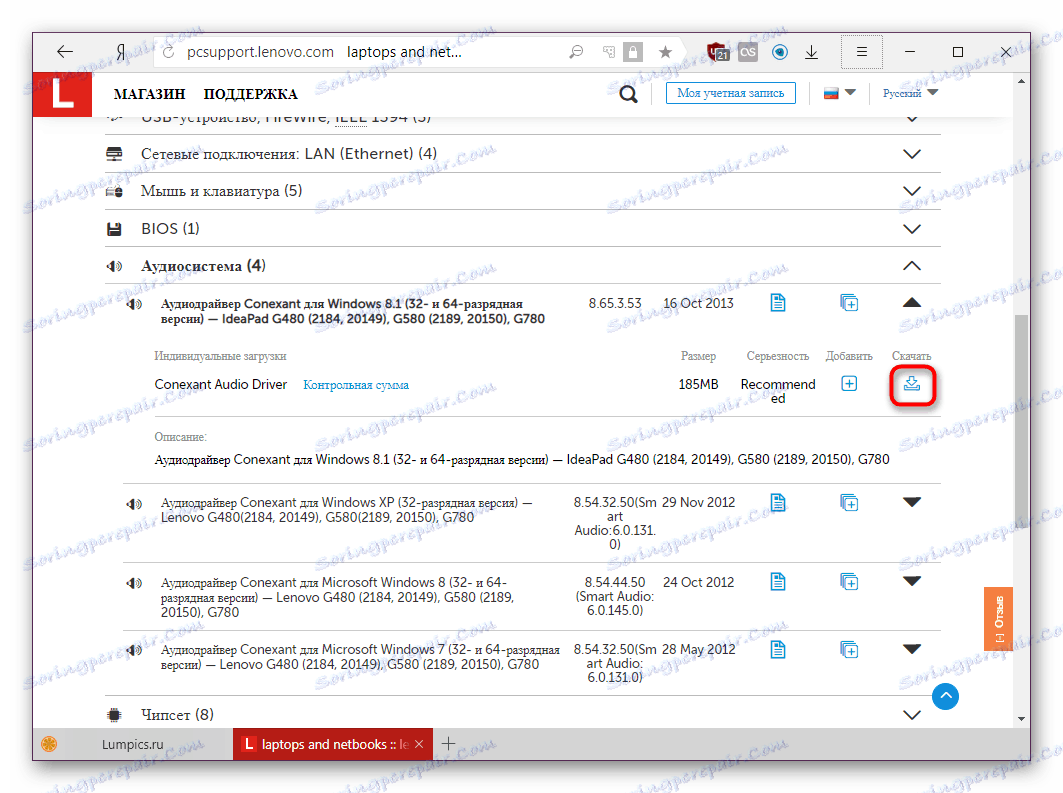Image resolution: width=1063 pixels, height=793 pixels.
Task: Open the readme document icon for the Windows 7 driver
Action: point(778,649)
